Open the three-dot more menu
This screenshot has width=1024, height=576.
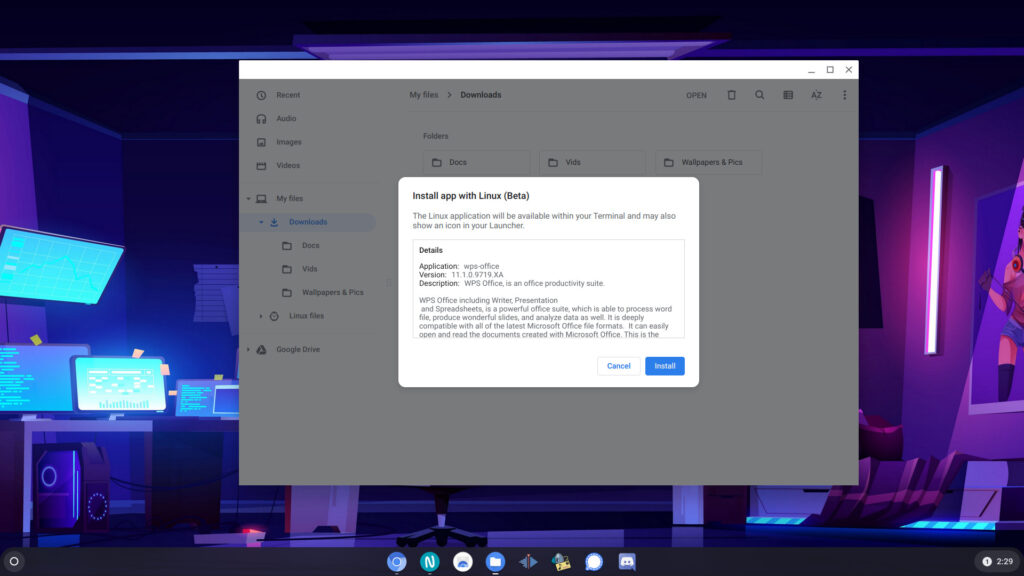point(844,95)
